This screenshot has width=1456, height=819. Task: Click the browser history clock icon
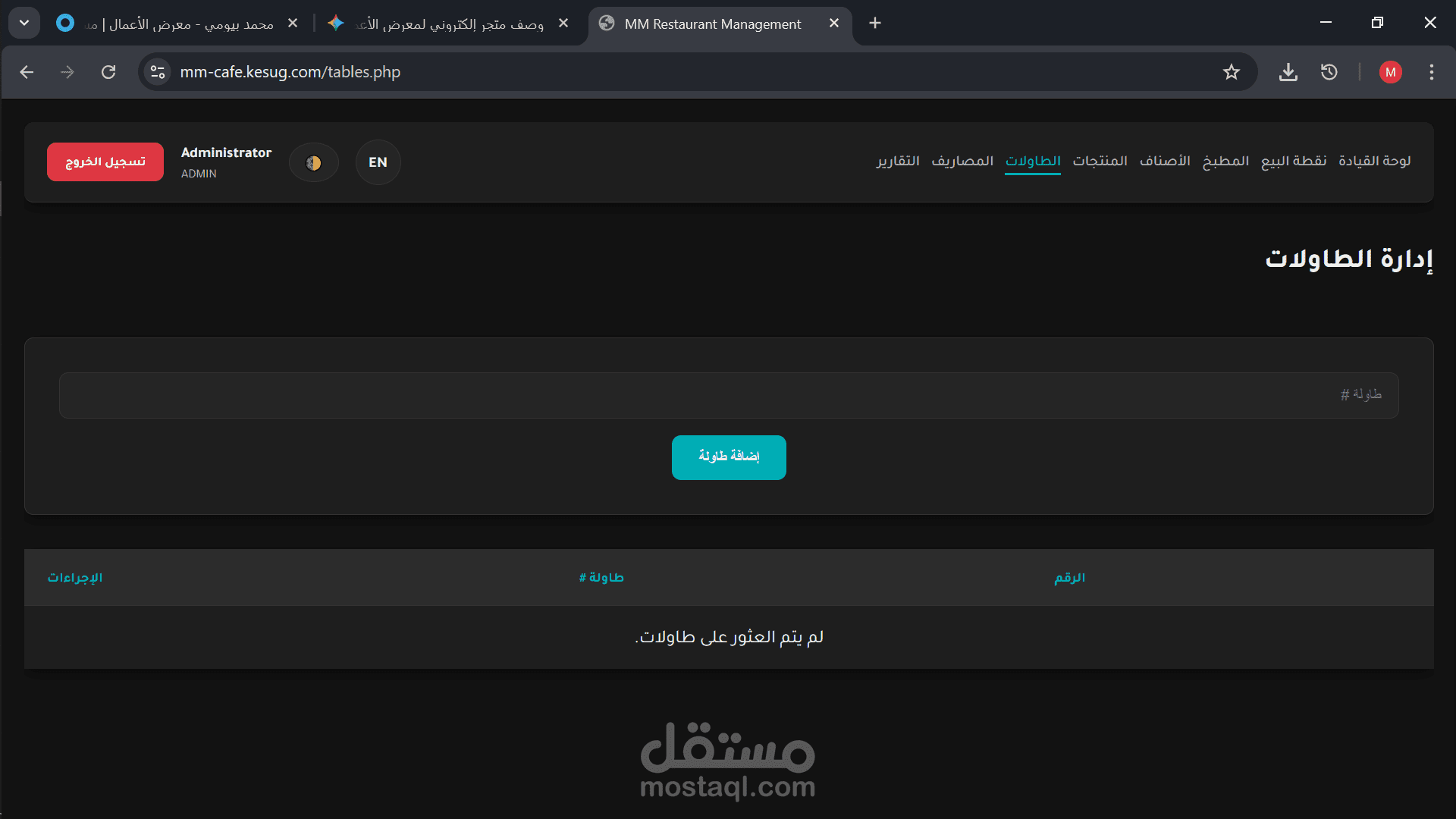(1329, 72)
